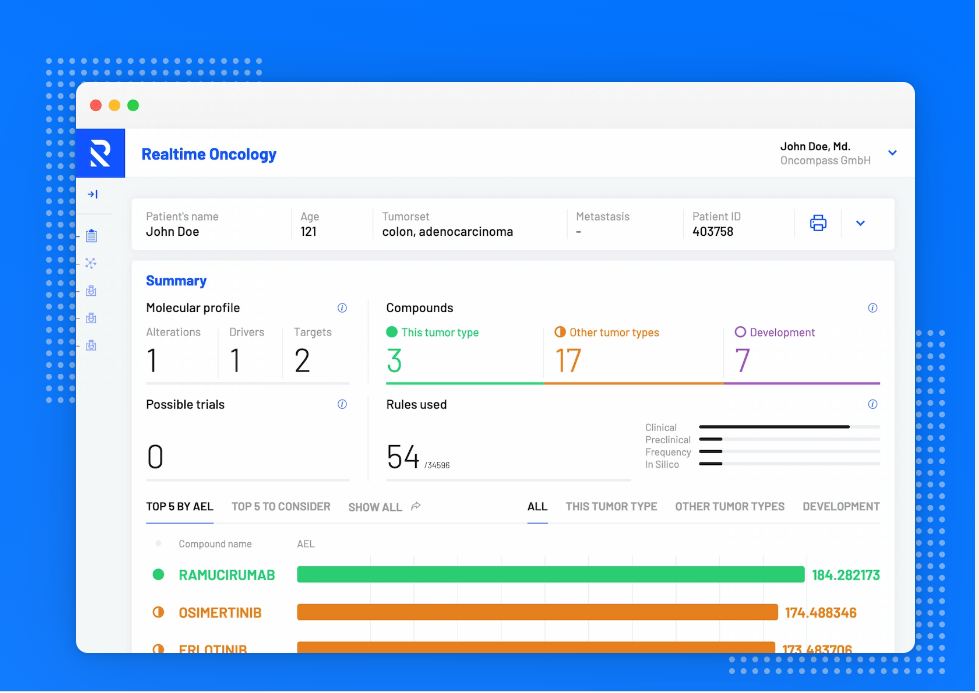Viewport: 979px width, 693px height.
Task: Click the grey dot in the compound table header
Action: [x=159, y=544]
